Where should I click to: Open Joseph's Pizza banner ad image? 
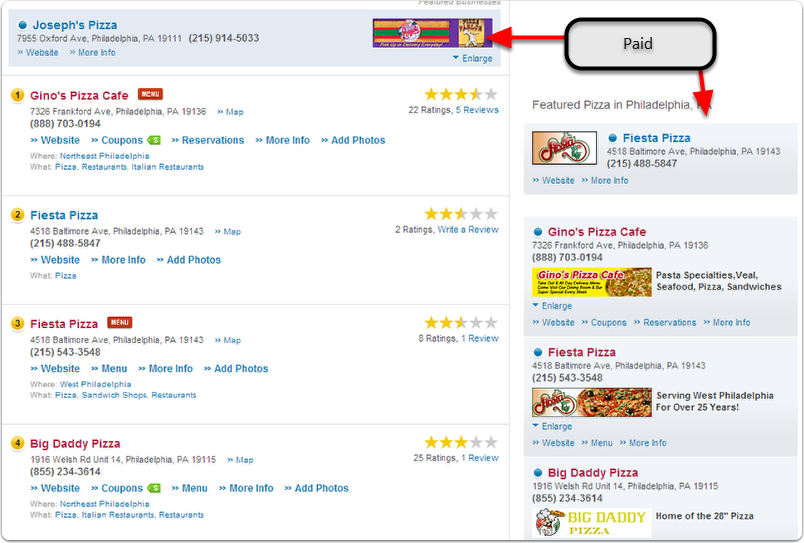click(x=432, y=33)
